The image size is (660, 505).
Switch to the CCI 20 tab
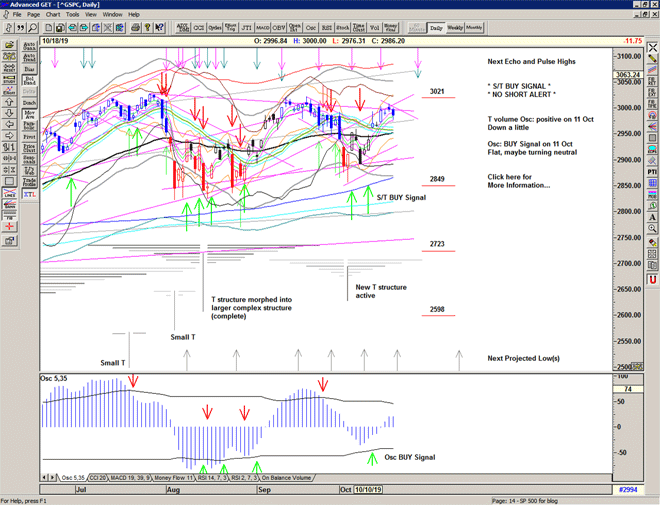point(98,478)
